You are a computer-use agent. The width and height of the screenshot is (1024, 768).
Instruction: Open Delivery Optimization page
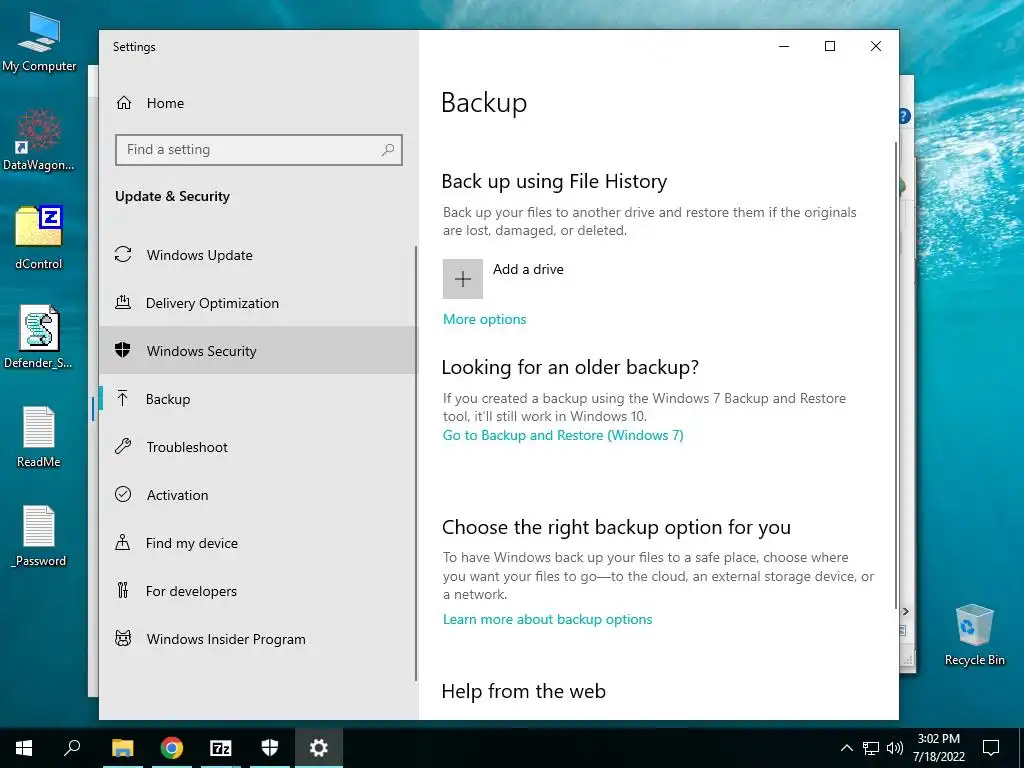tap(257, 303)
